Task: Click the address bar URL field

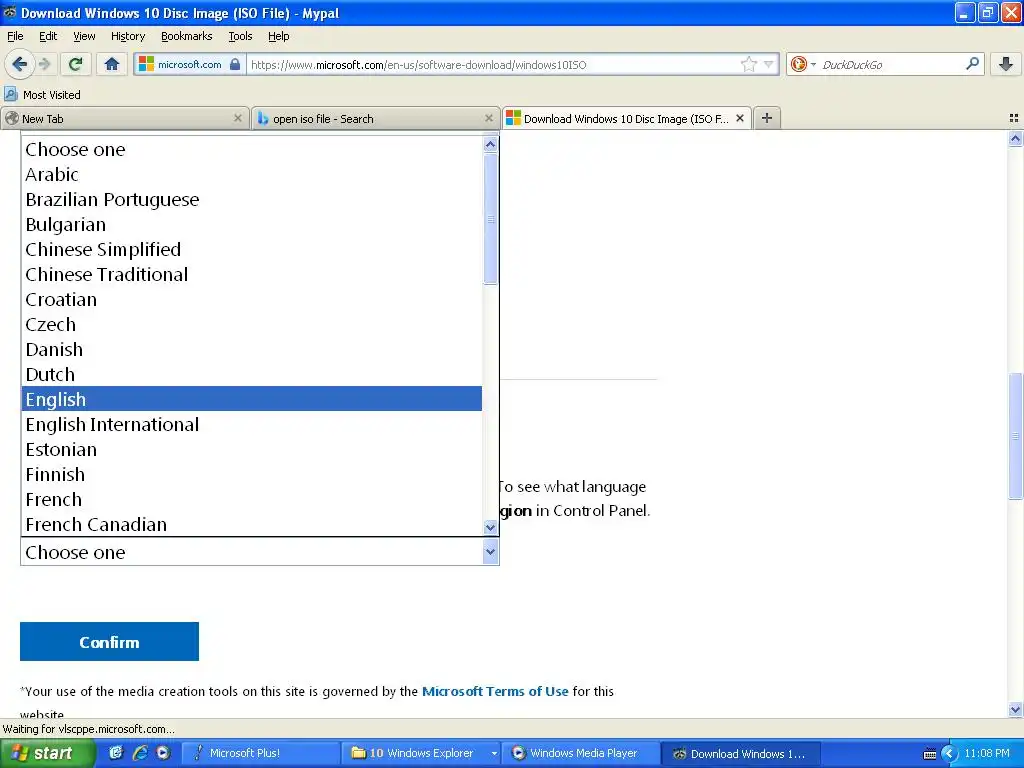Action: 493,65
